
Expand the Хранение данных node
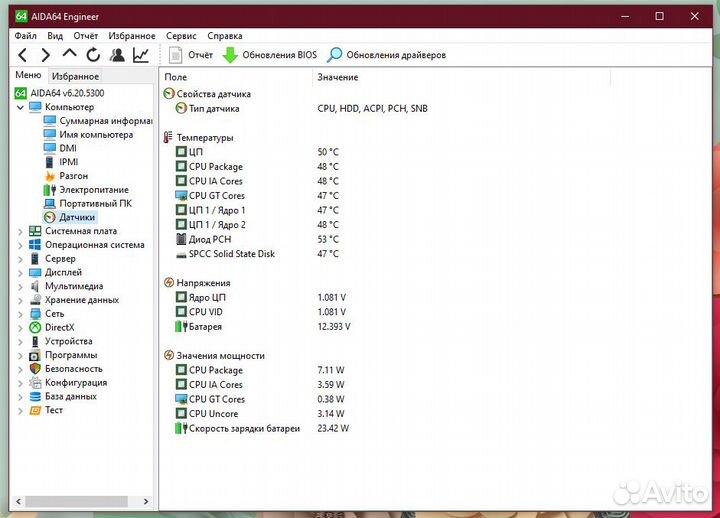pyautogui.click(x=20, y=300)
